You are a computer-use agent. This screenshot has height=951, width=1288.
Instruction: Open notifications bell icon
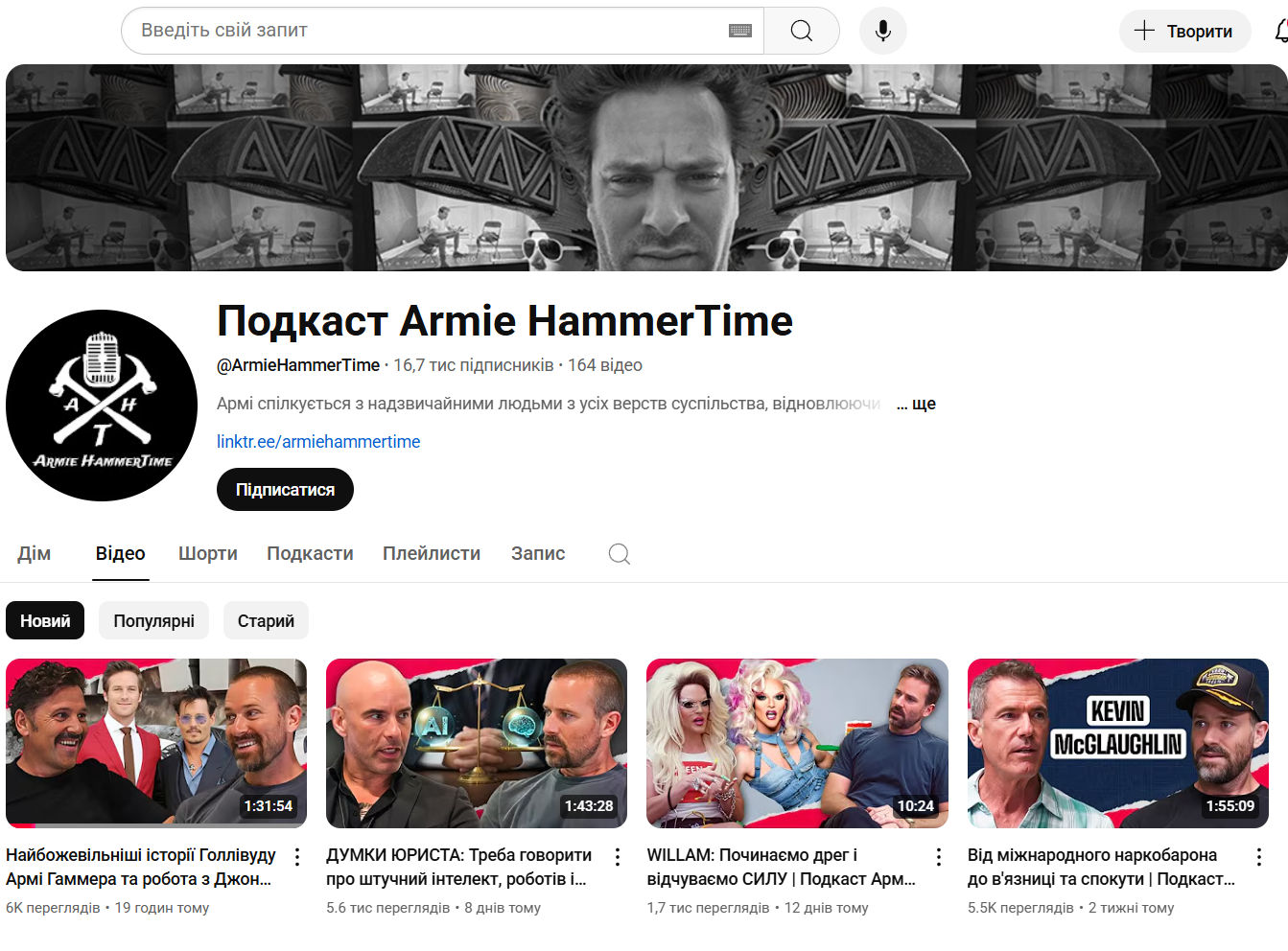[1280, 31]
